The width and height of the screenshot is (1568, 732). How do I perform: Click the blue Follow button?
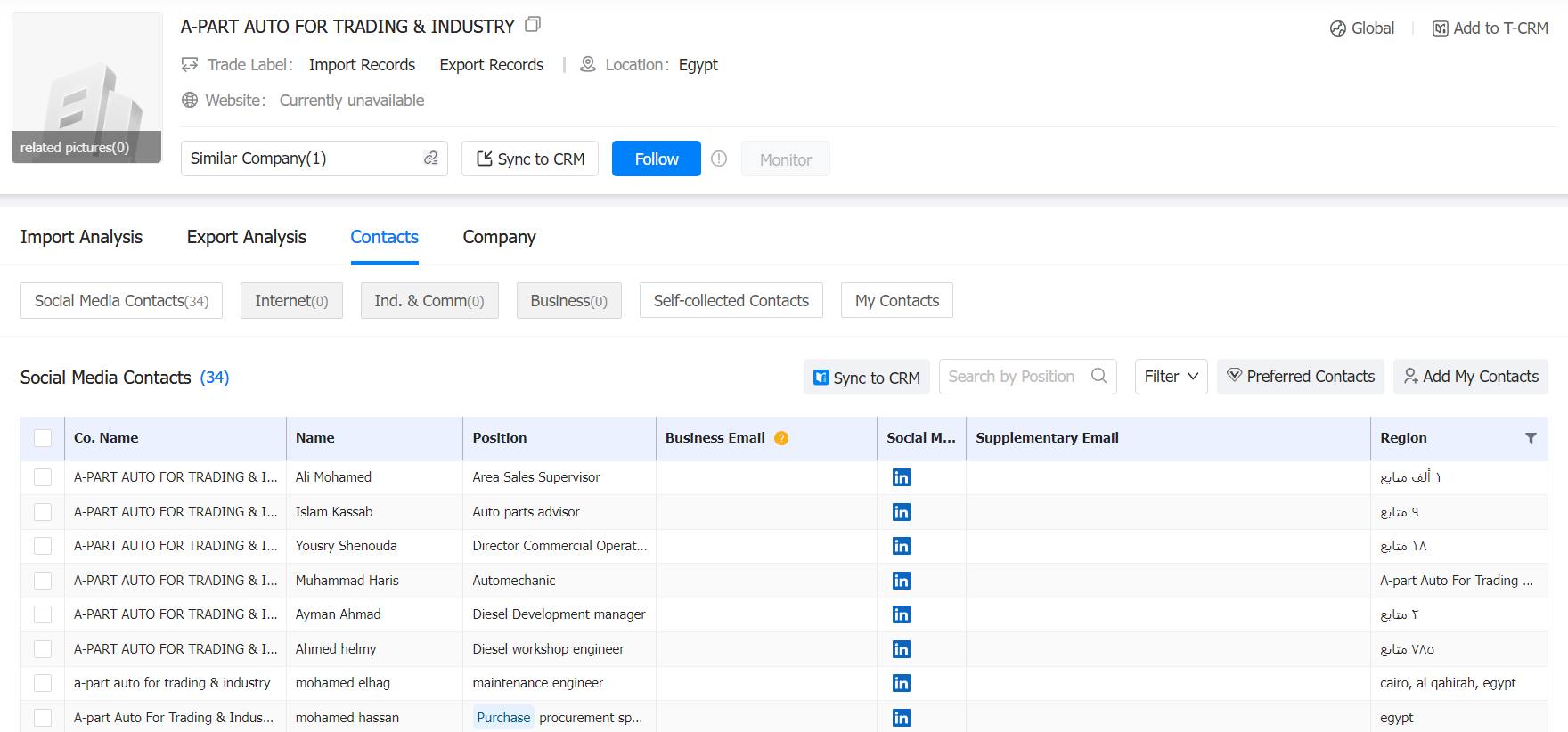(x=657, y=159)
